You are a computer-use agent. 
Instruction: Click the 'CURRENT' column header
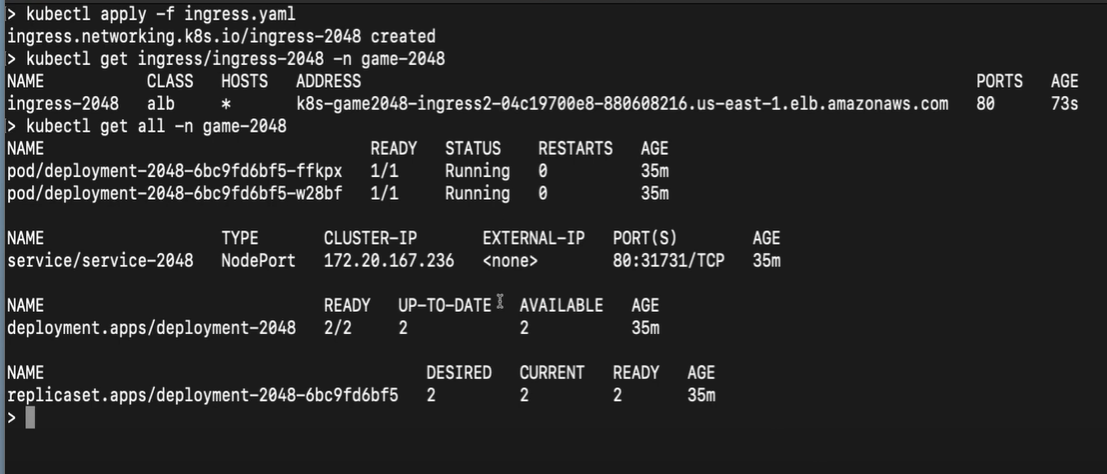pos(552,373)
